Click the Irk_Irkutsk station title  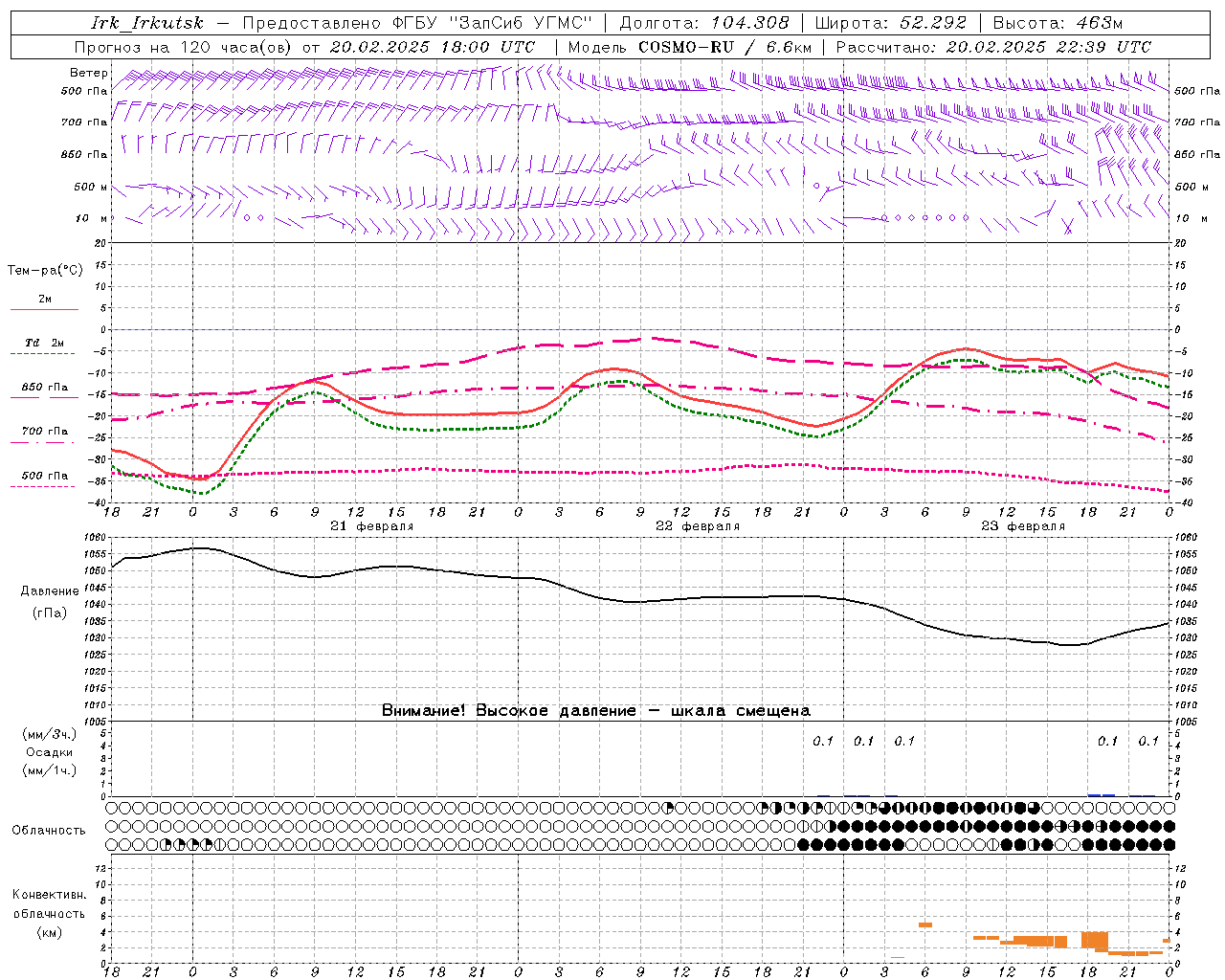pos(147,23)
